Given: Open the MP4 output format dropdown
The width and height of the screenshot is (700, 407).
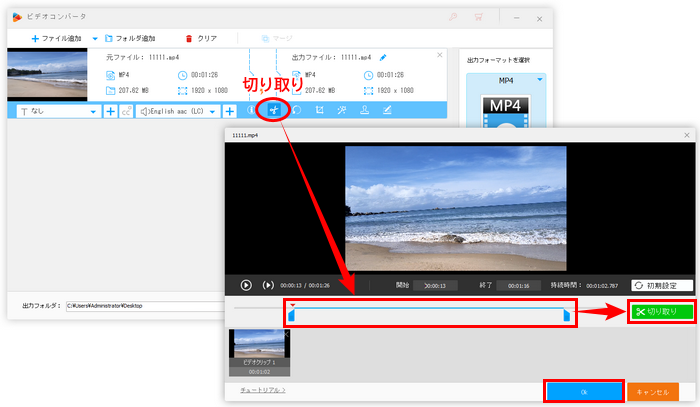Looking at the screenshot, I should tap(506, 81).
